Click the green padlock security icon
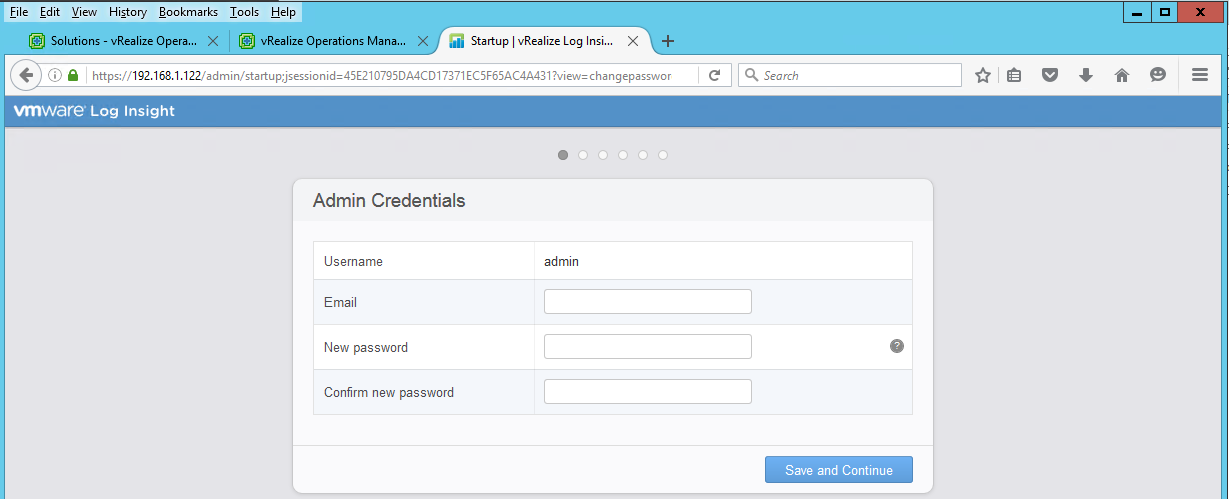Viewport: 1229px width, 499px height. (72, 75)
